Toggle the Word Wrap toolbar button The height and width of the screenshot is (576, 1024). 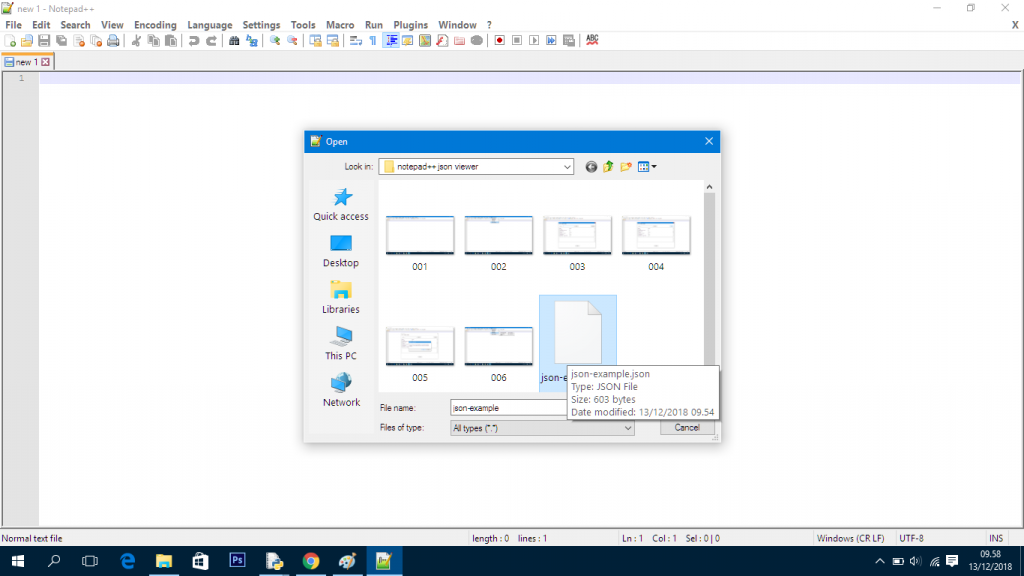tap(356, 41)
